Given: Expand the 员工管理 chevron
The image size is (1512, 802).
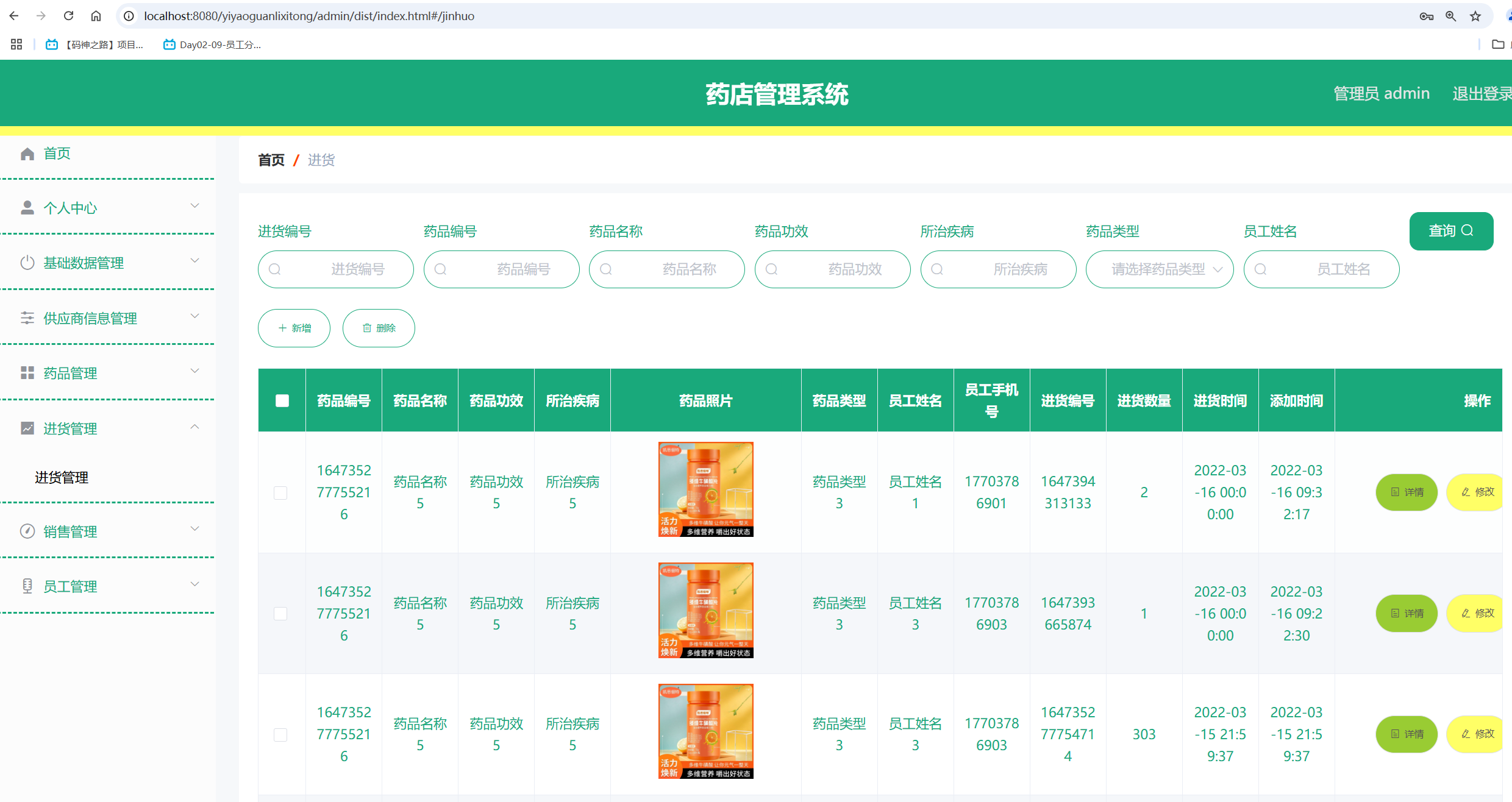Looking at the screenshot, I should [x=195, y=584].
